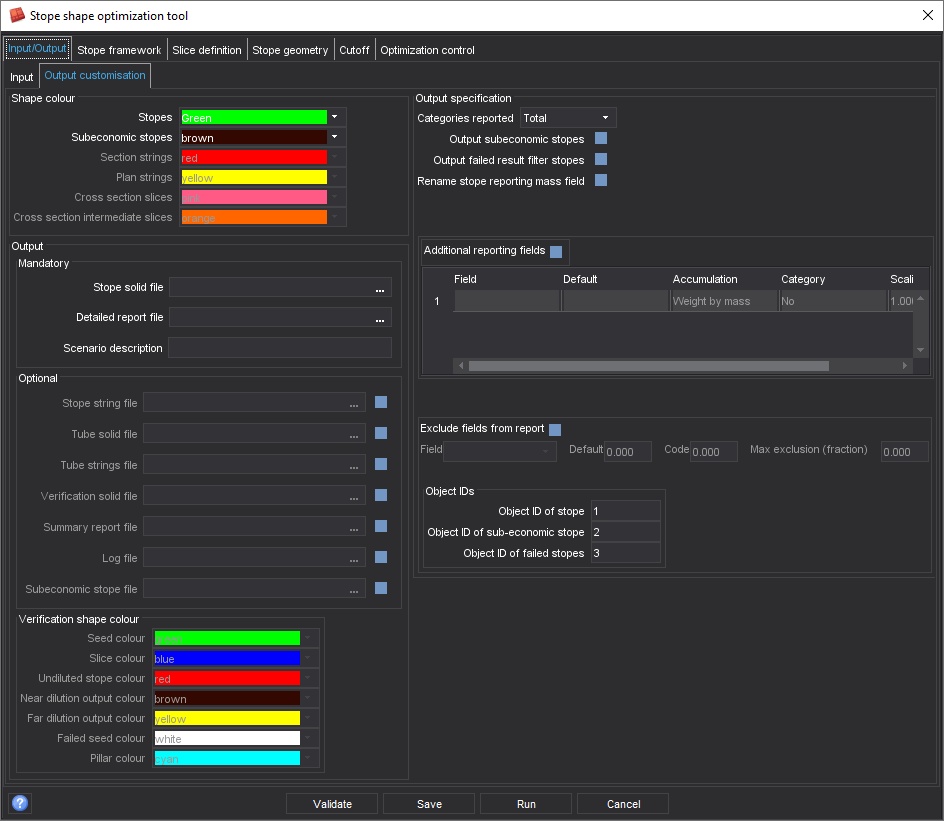The image size is (944, 821).
Task: Switch to Cutoff tab
Action: 354,50
